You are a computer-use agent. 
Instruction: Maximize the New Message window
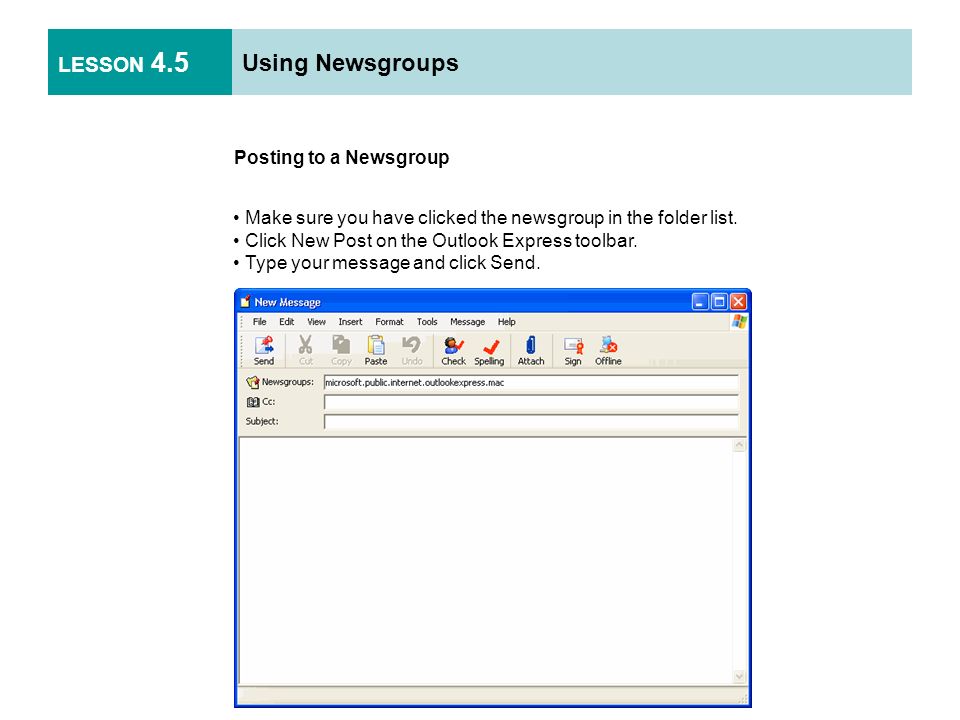719,301
